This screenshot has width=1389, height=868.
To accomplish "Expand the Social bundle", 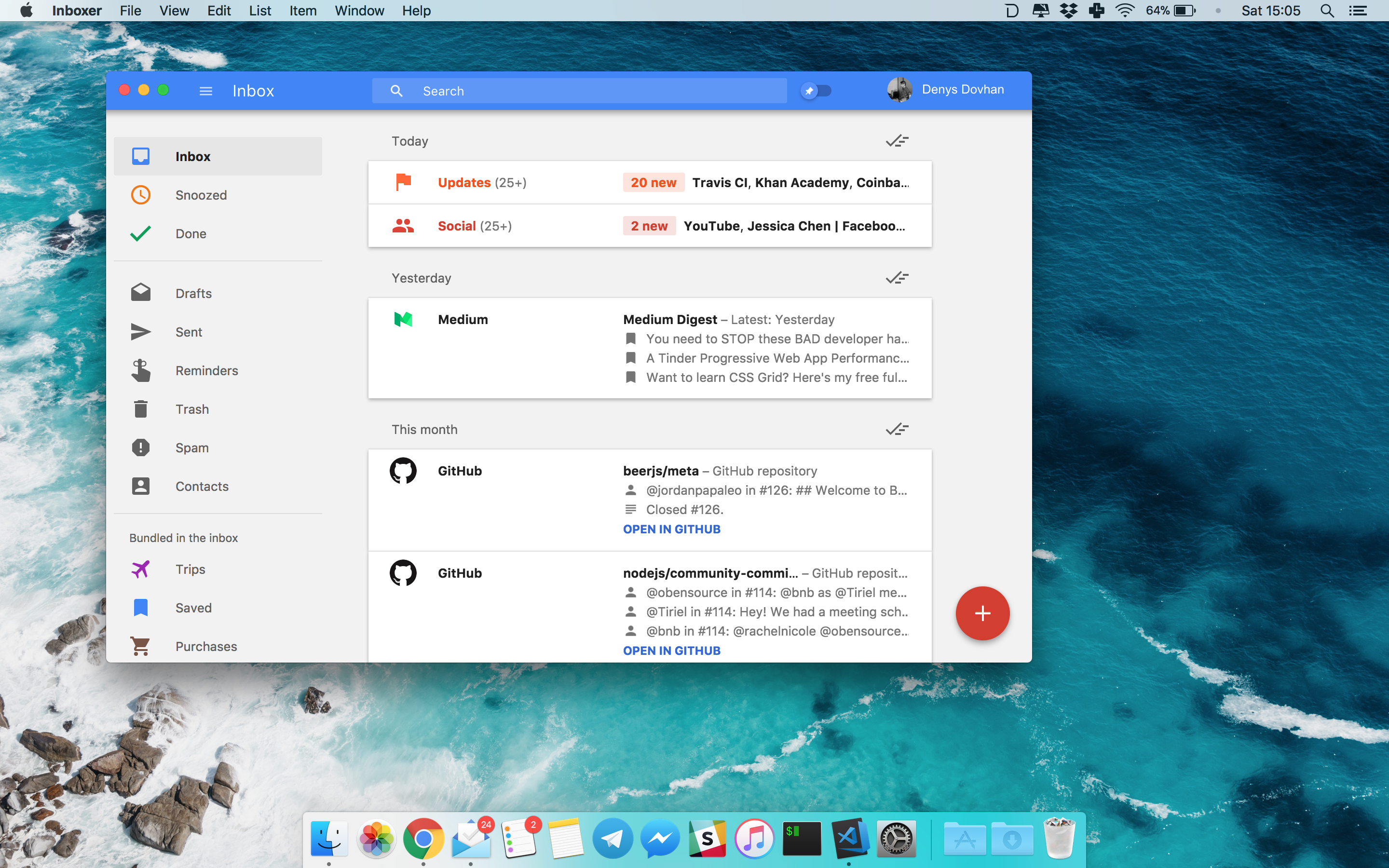I will tap(650, 226).
